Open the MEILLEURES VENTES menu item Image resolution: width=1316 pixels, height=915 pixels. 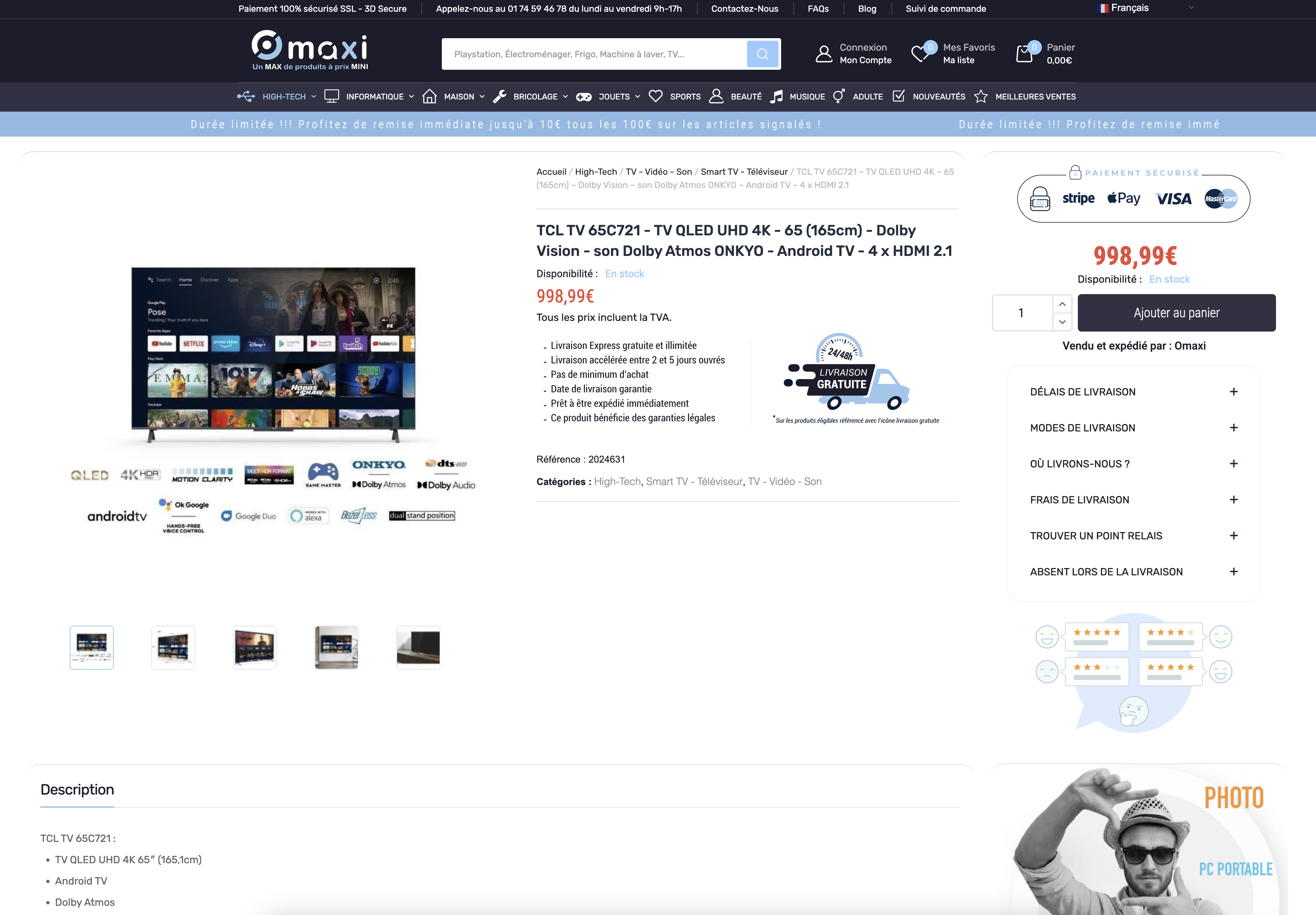click(1035, 97)
